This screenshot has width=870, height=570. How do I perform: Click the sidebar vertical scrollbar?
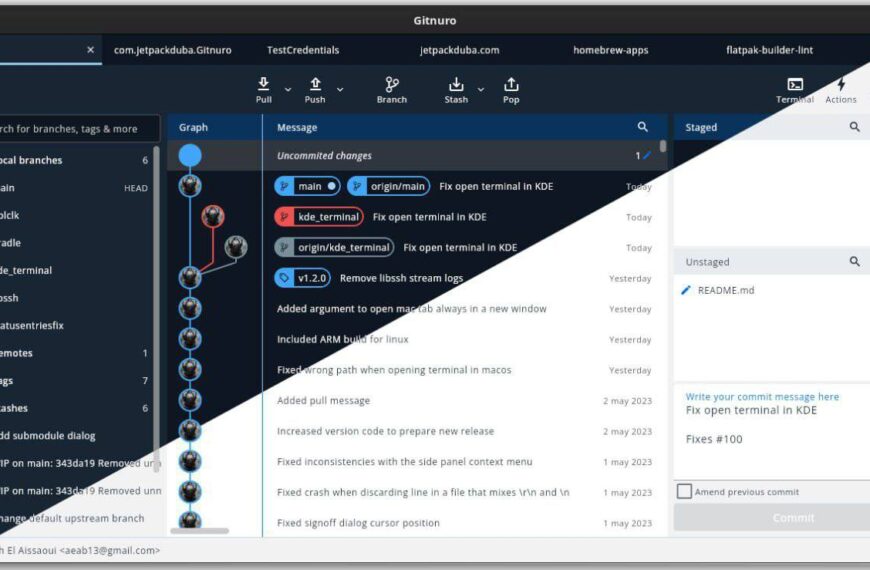(156, 309)
